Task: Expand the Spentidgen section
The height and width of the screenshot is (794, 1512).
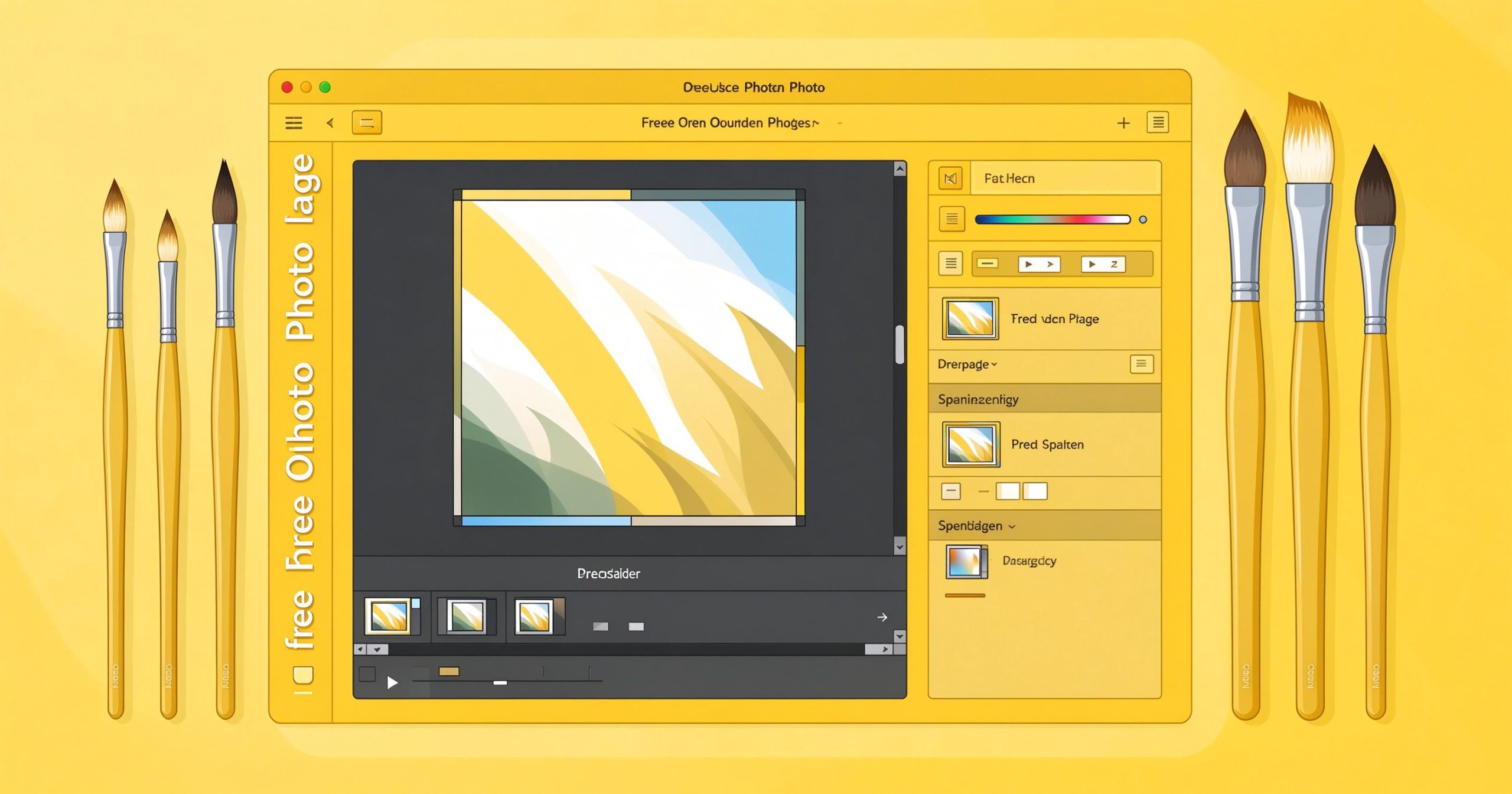Action: [x=976, y=526]
